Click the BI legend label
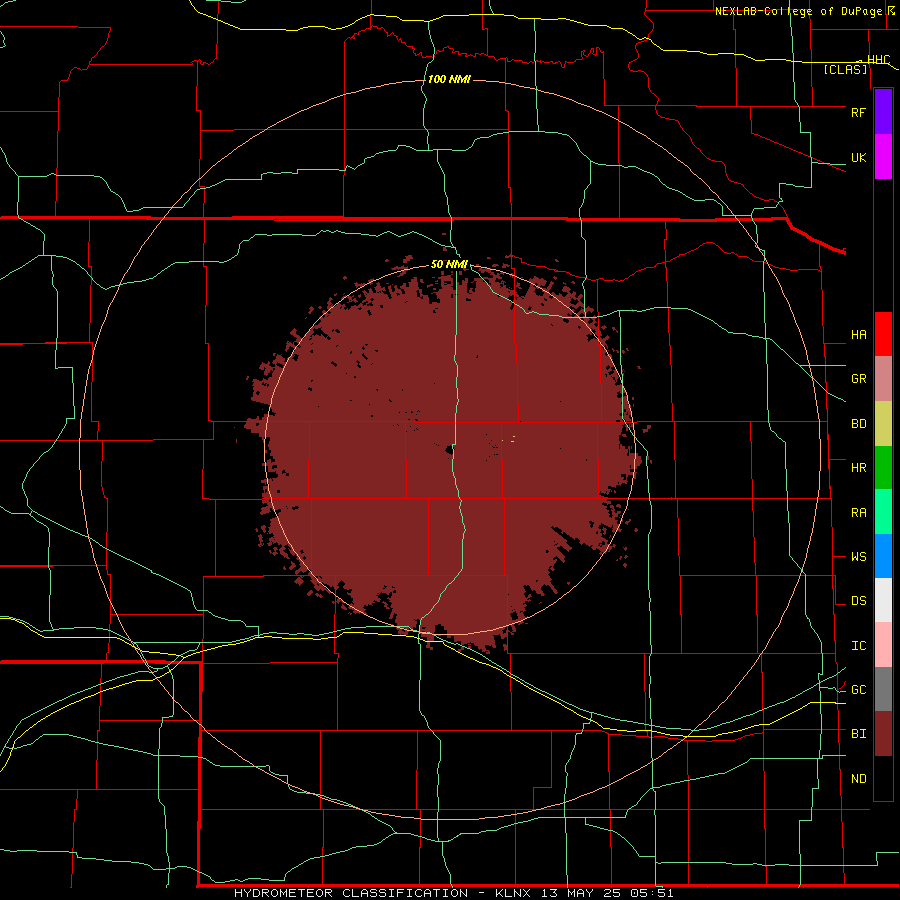This screenshot has height=900, width=900. [x=858, y=734]
